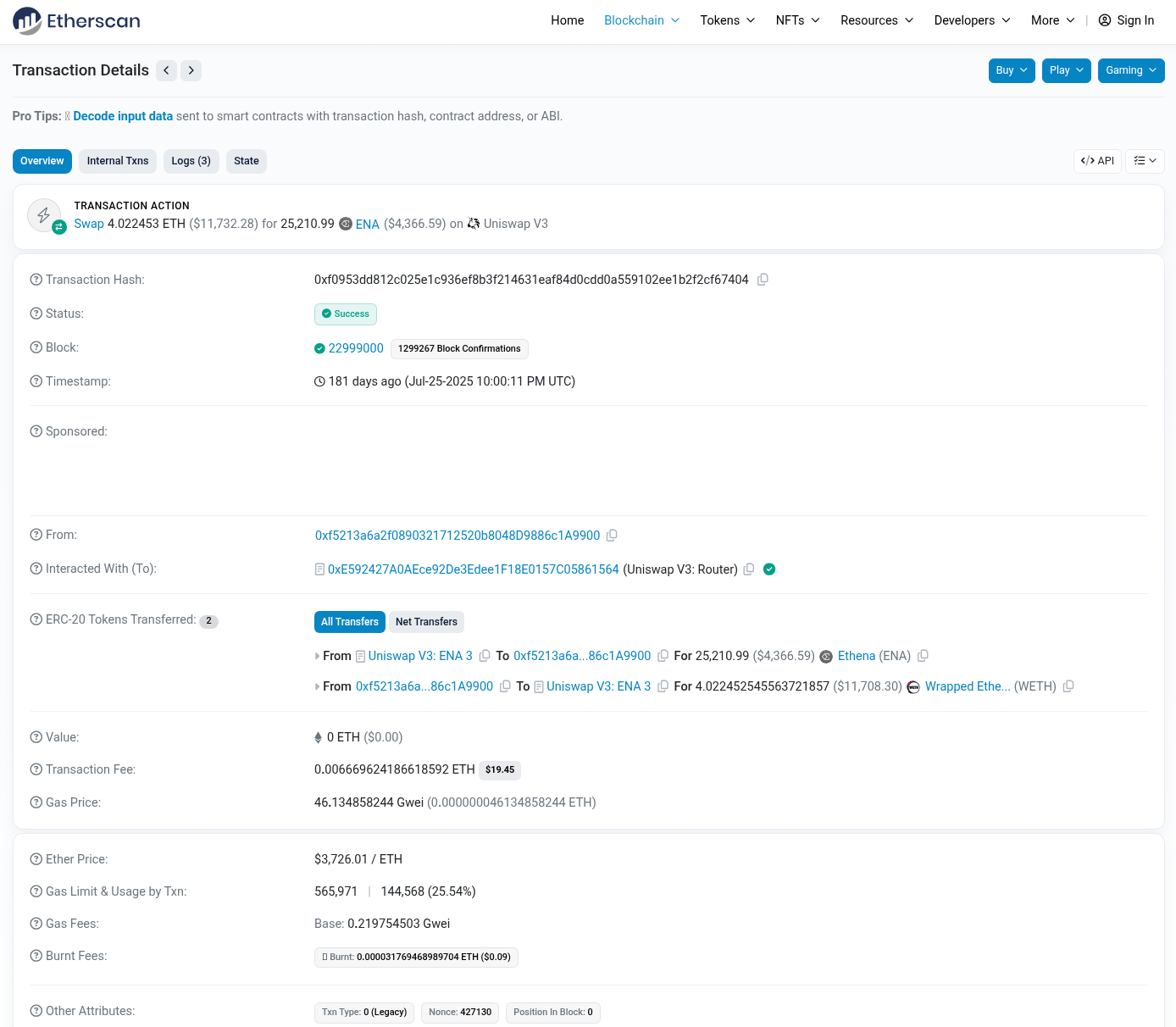Viewport: 1176px width, 1027px height.
Task: Switch to the Logs tab
Action: pos(191,161)
